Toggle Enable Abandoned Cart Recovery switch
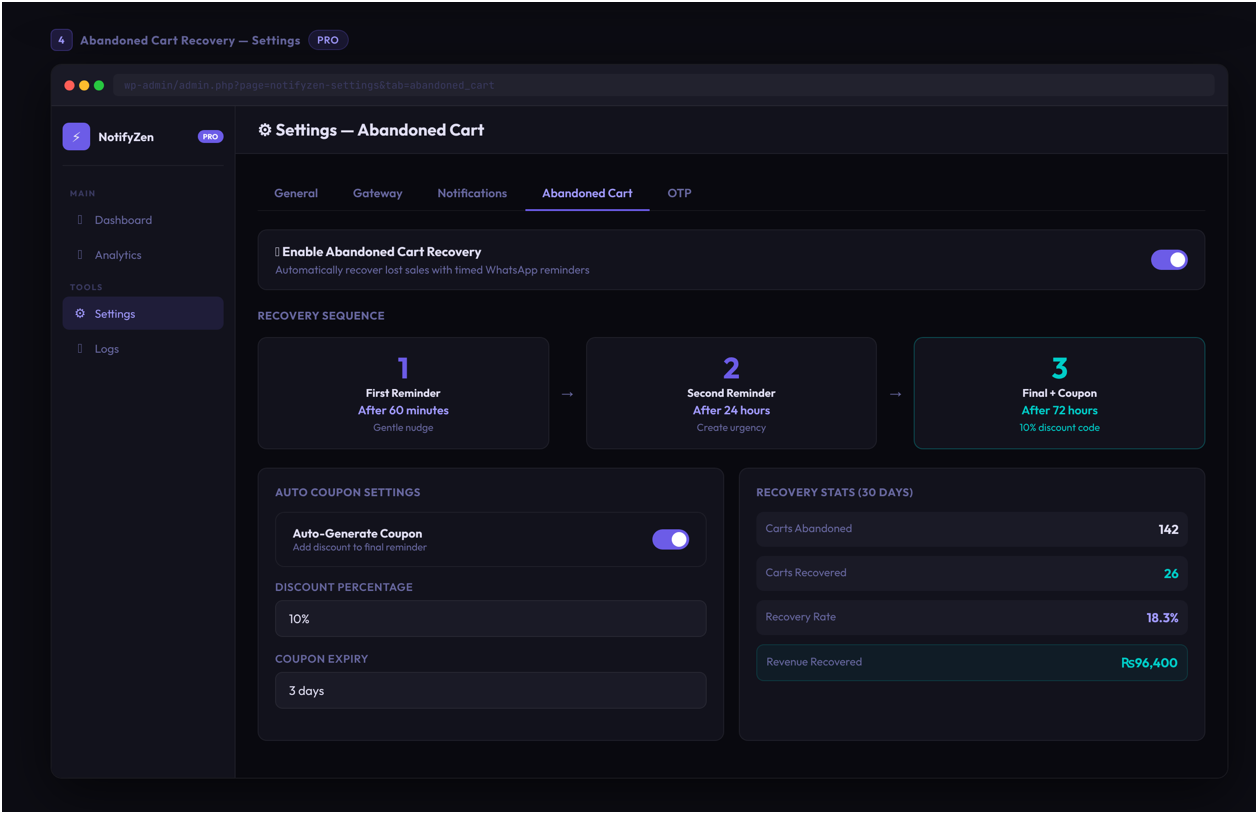Image resolution: width=1258 pixels, height=814 pixels. tap(1169, 260)
